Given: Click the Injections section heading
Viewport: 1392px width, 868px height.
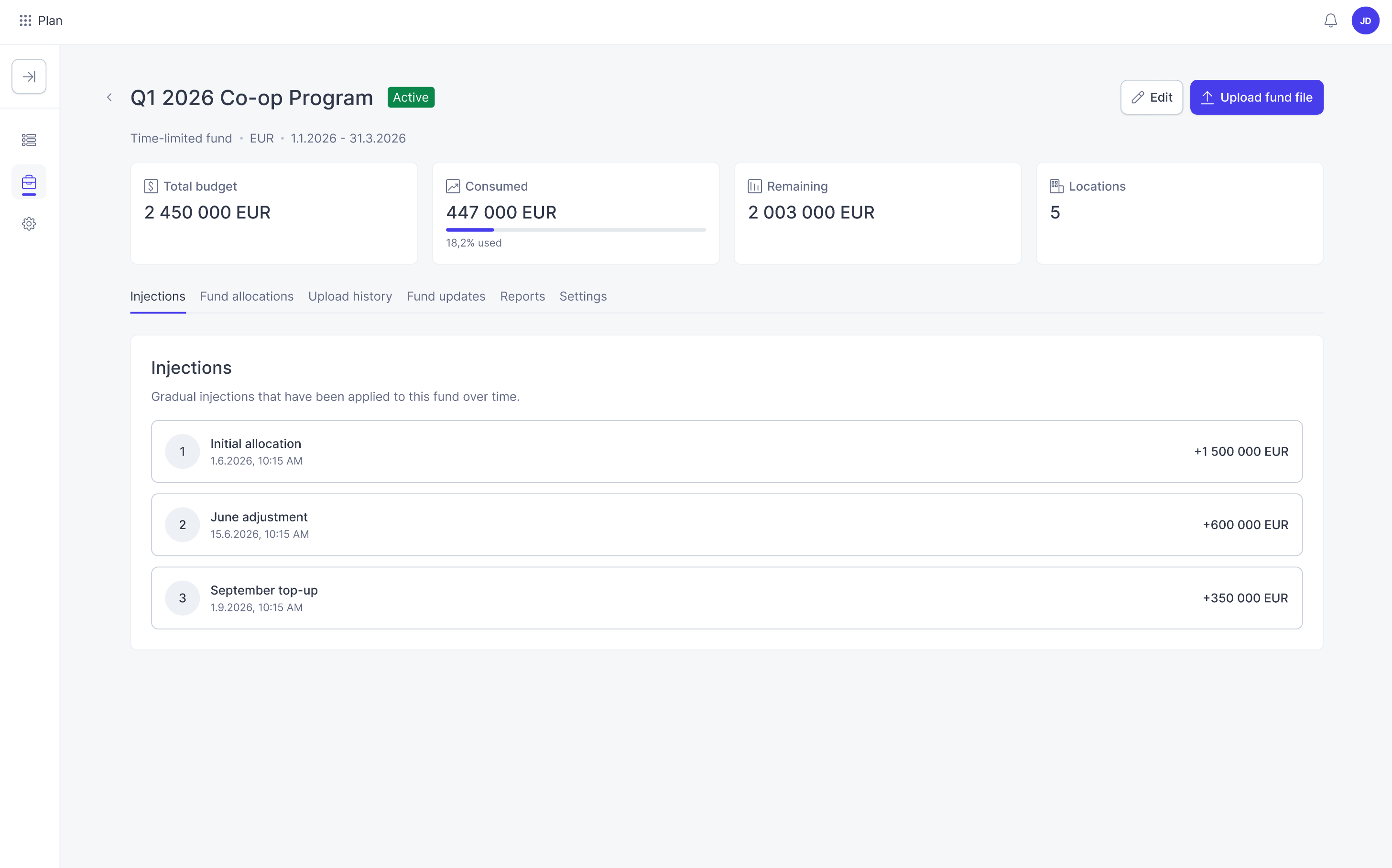Looking at the screenshot, I should pyautogui.click(x=191, y=368).
